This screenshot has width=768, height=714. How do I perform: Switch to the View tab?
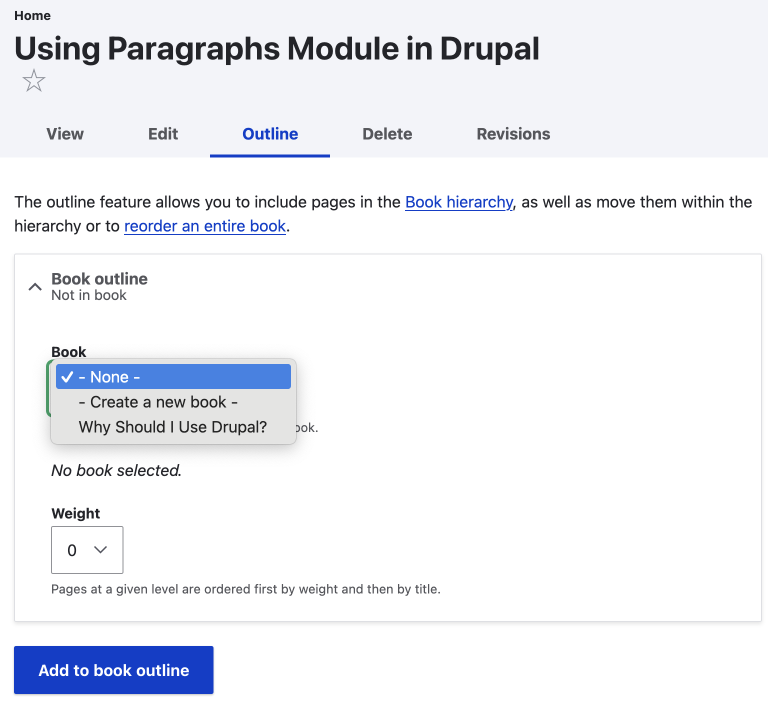click(x=65, y=134)
